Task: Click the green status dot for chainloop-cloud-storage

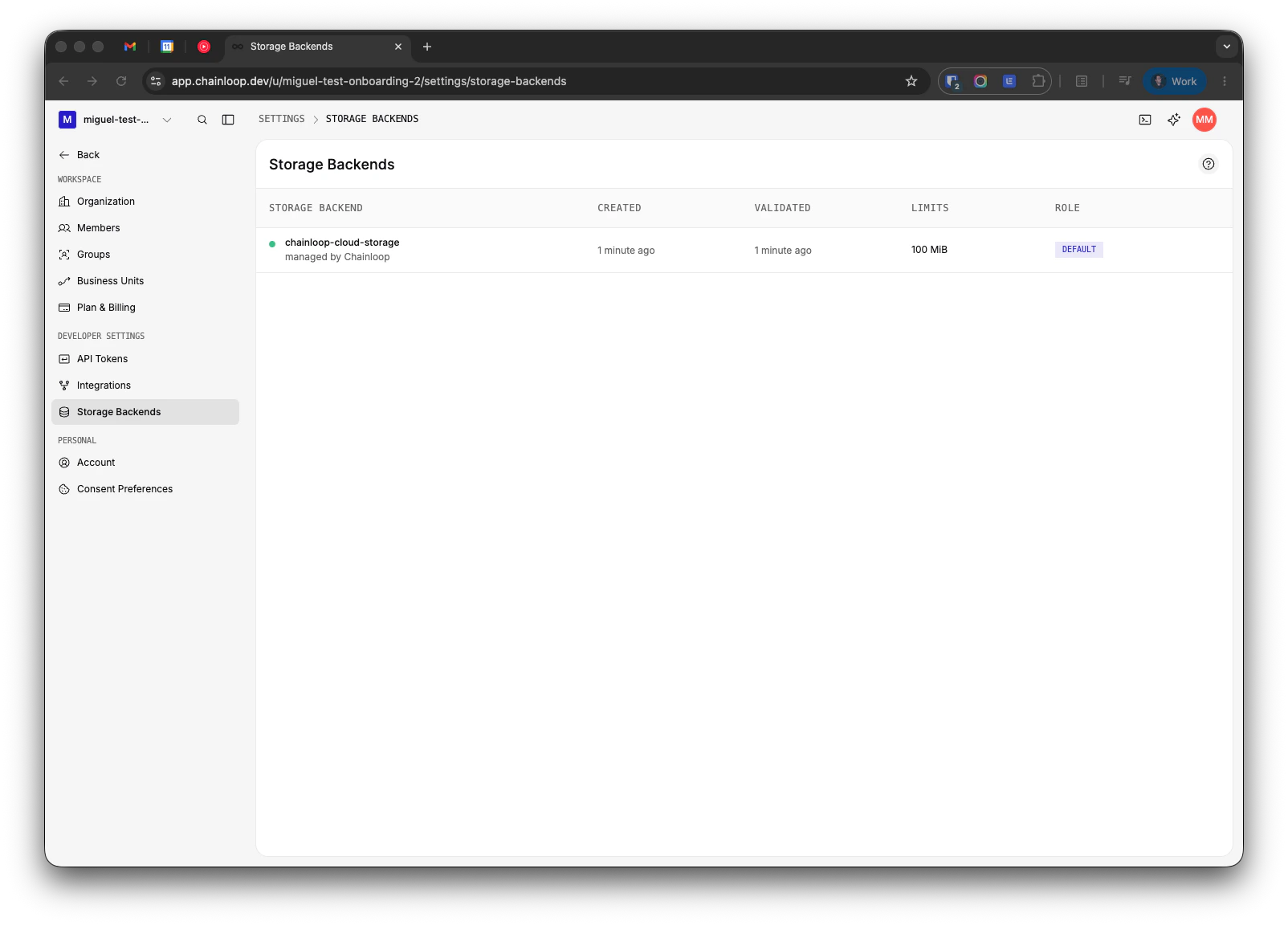Action: [x=272, y=244]
